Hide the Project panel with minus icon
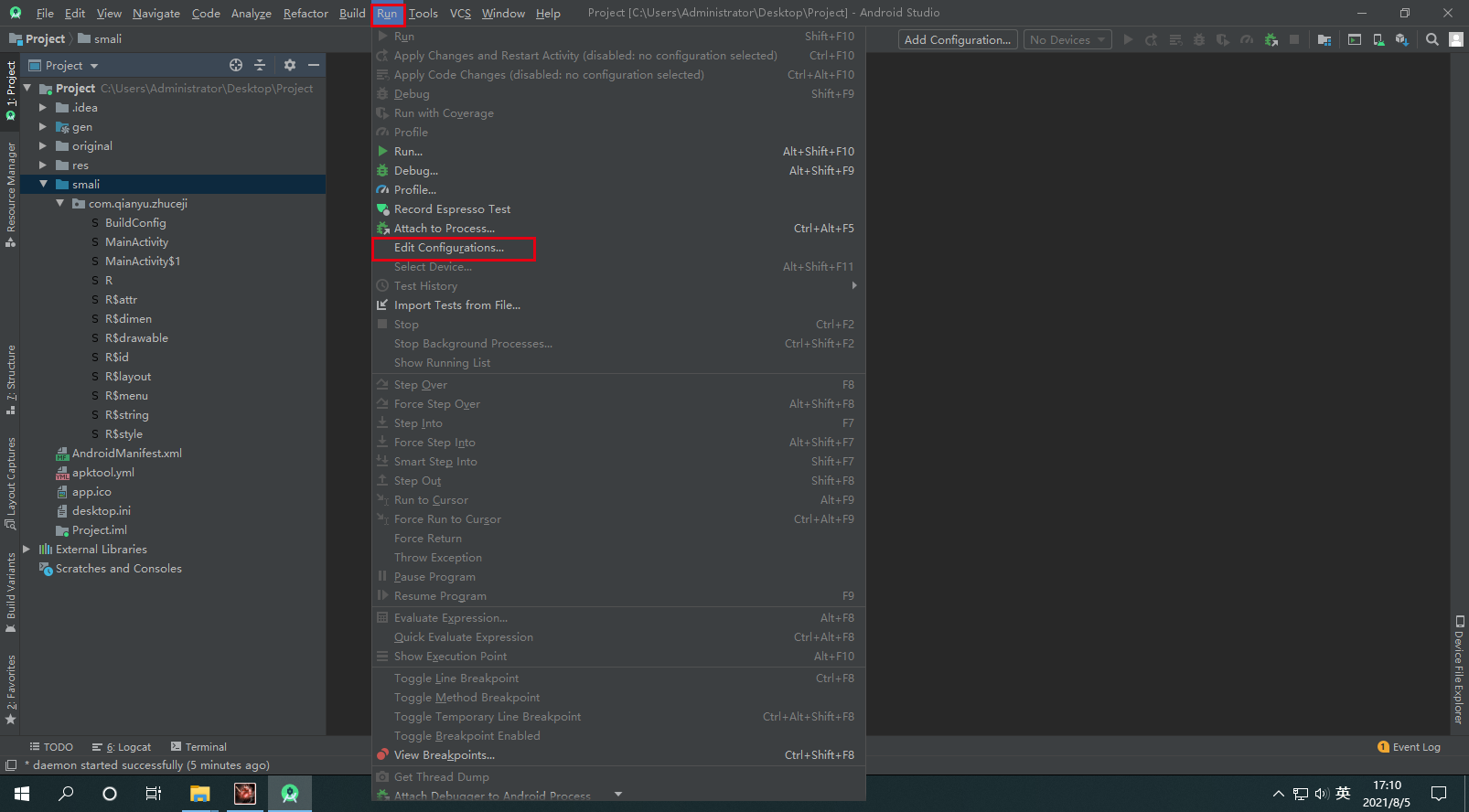The height and width of the screenshot is (812, 1469). point(314,65)
